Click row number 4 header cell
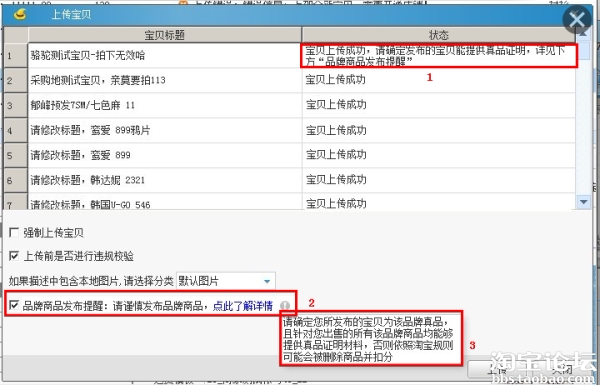The width and height of the screenshot is (600, 385). (16, 130)
